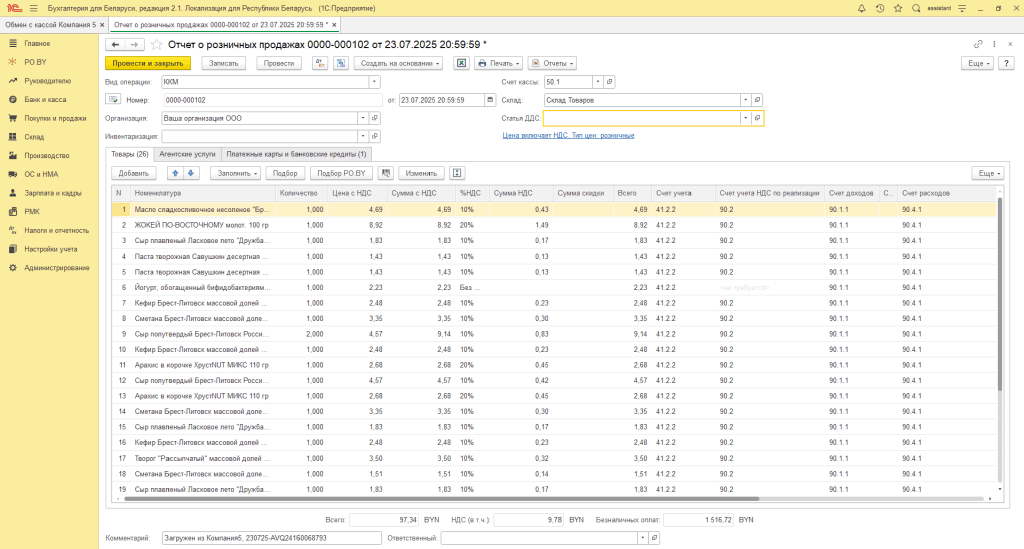This screenshot has width=1024, height=549.
Task: Expand Вид операции dropdown
Action: (374, 82)
